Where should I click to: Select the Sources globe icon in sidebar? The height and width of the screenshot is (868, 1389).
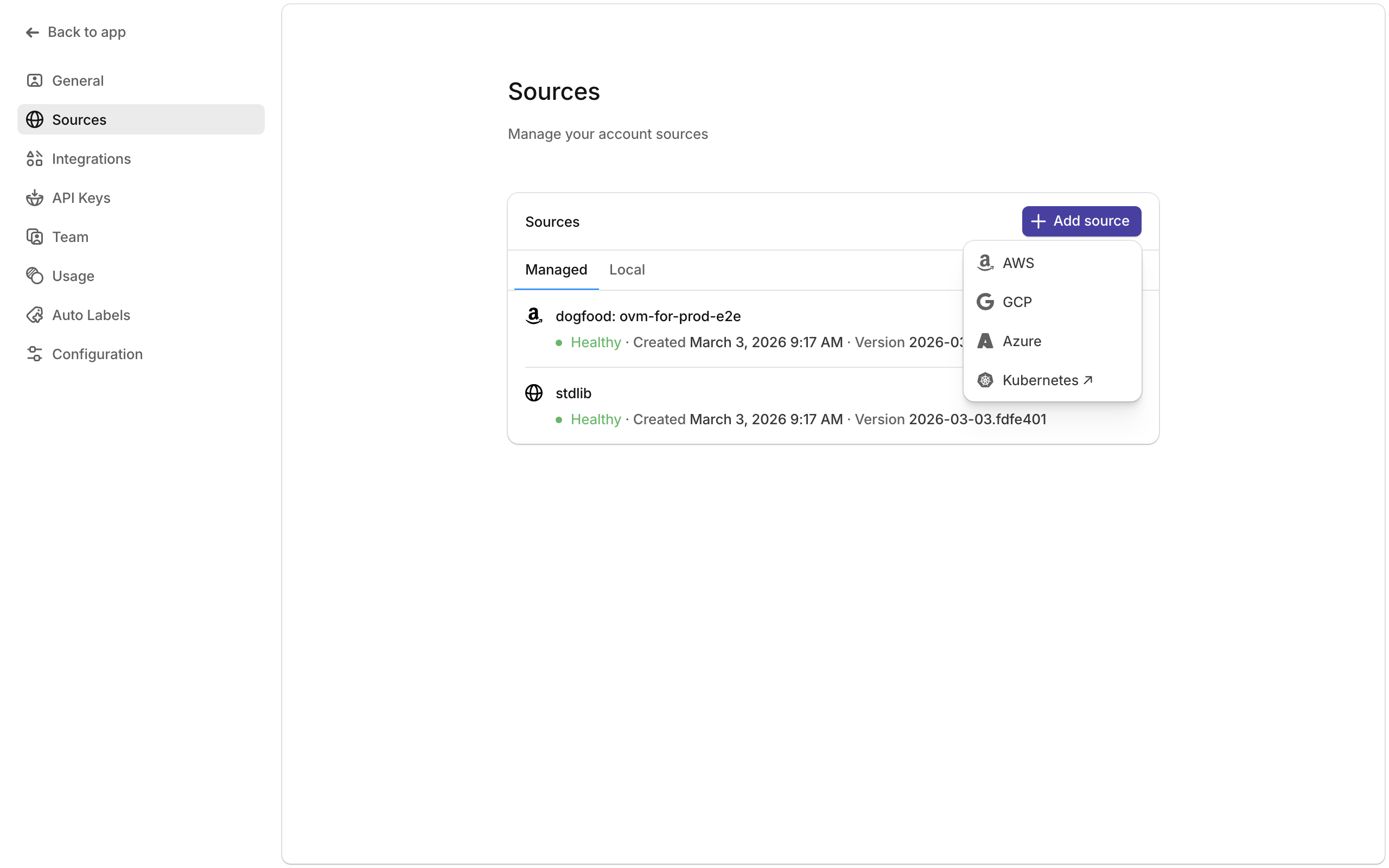click(x=34, y=119)
